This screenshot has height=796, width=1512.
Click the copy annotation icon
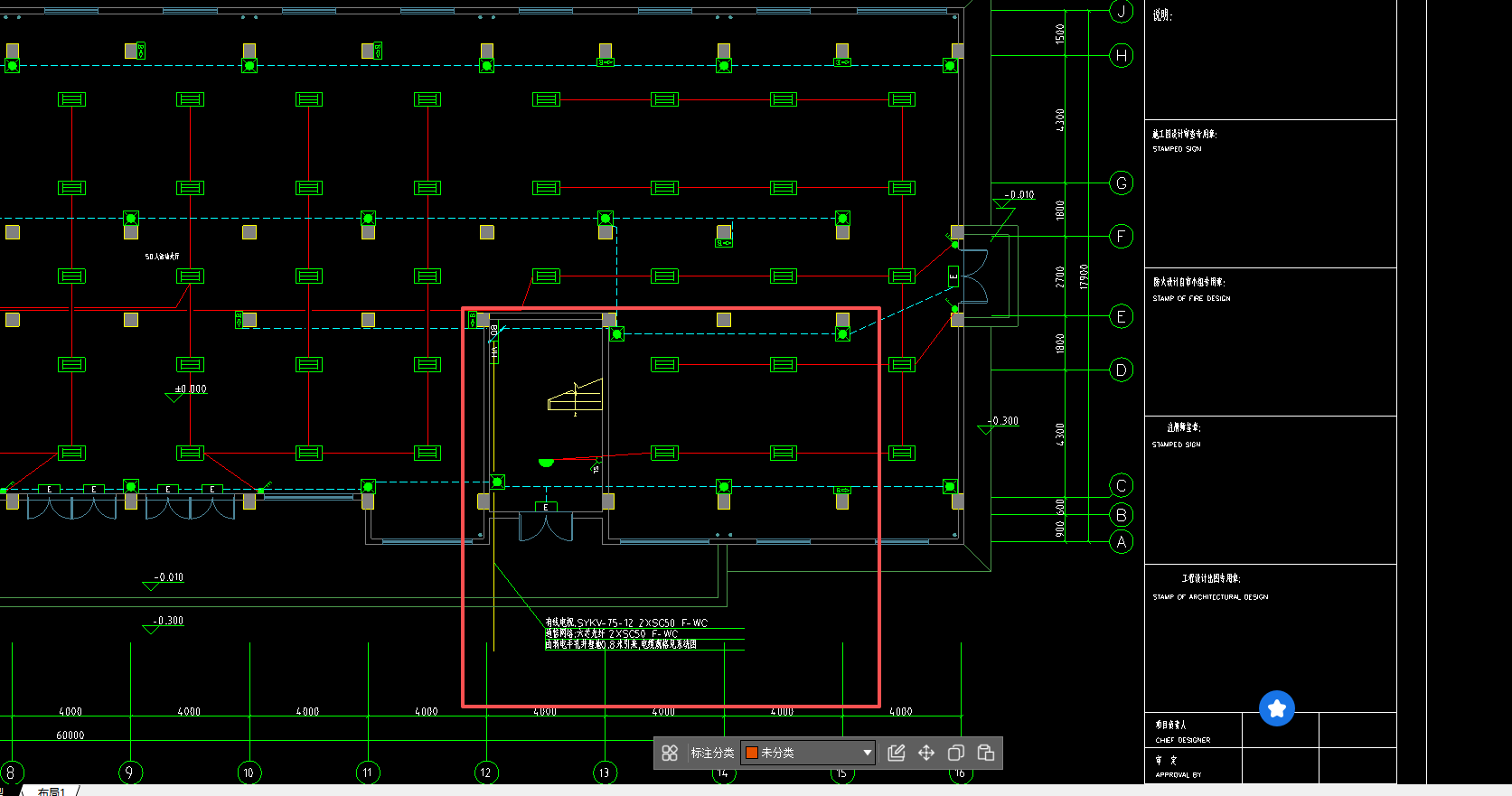click(956, 753)
